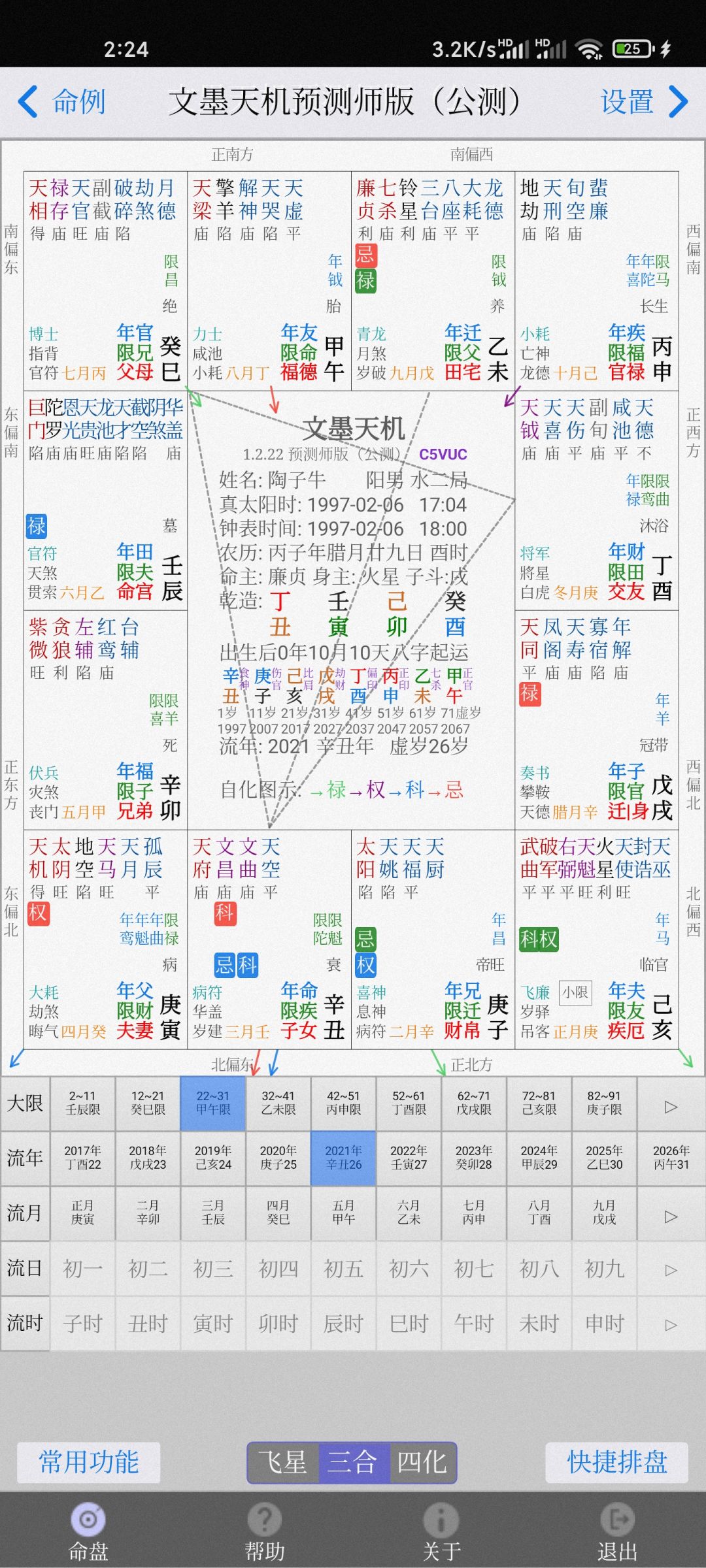Tap the green 忌 badge in 庚子 palace
The width and height of the screenshot is (706, 1568).
coord(365,939)
